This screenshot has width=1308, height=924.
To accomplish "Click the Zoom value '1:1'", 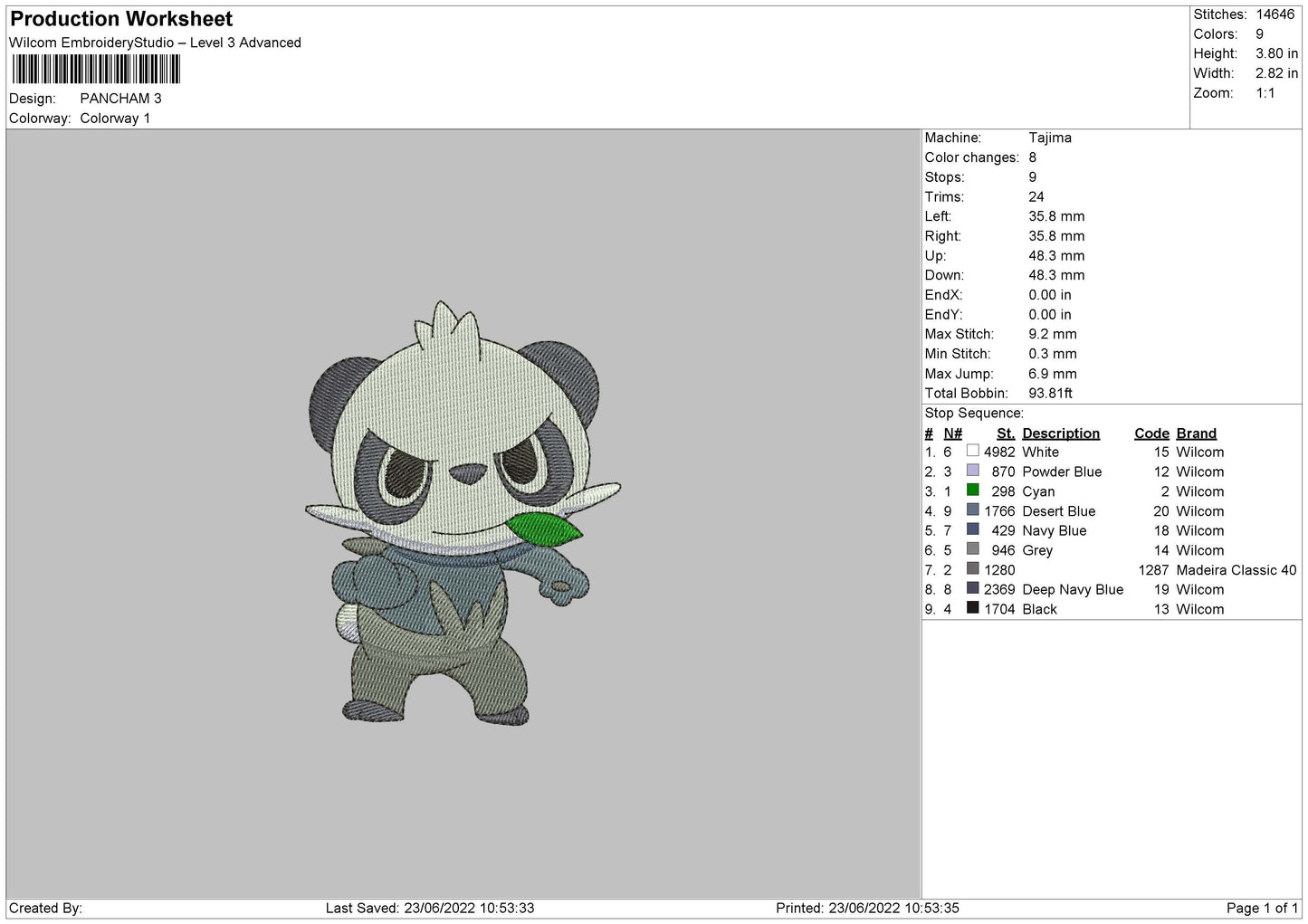I will (x=1265, y=93).
